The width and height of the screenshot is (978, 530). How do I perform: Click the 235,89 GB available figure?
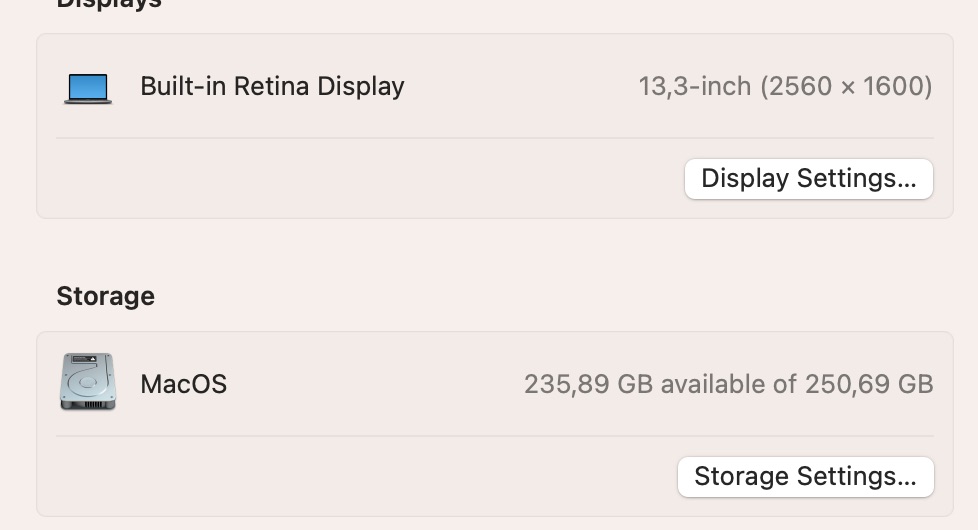coord(588,384)
